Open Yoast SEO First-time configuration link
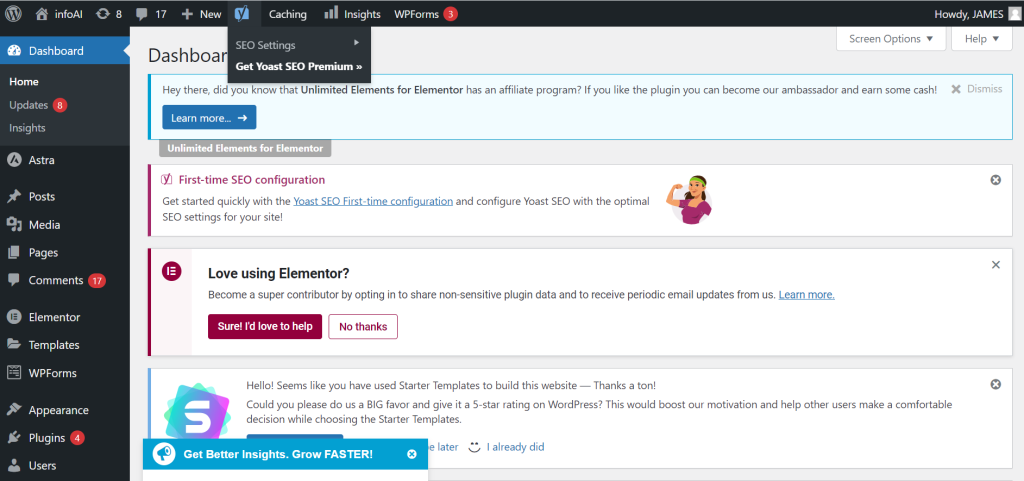Image resolution: width=1024 pixels, height=481 pixels. point(373,201)
